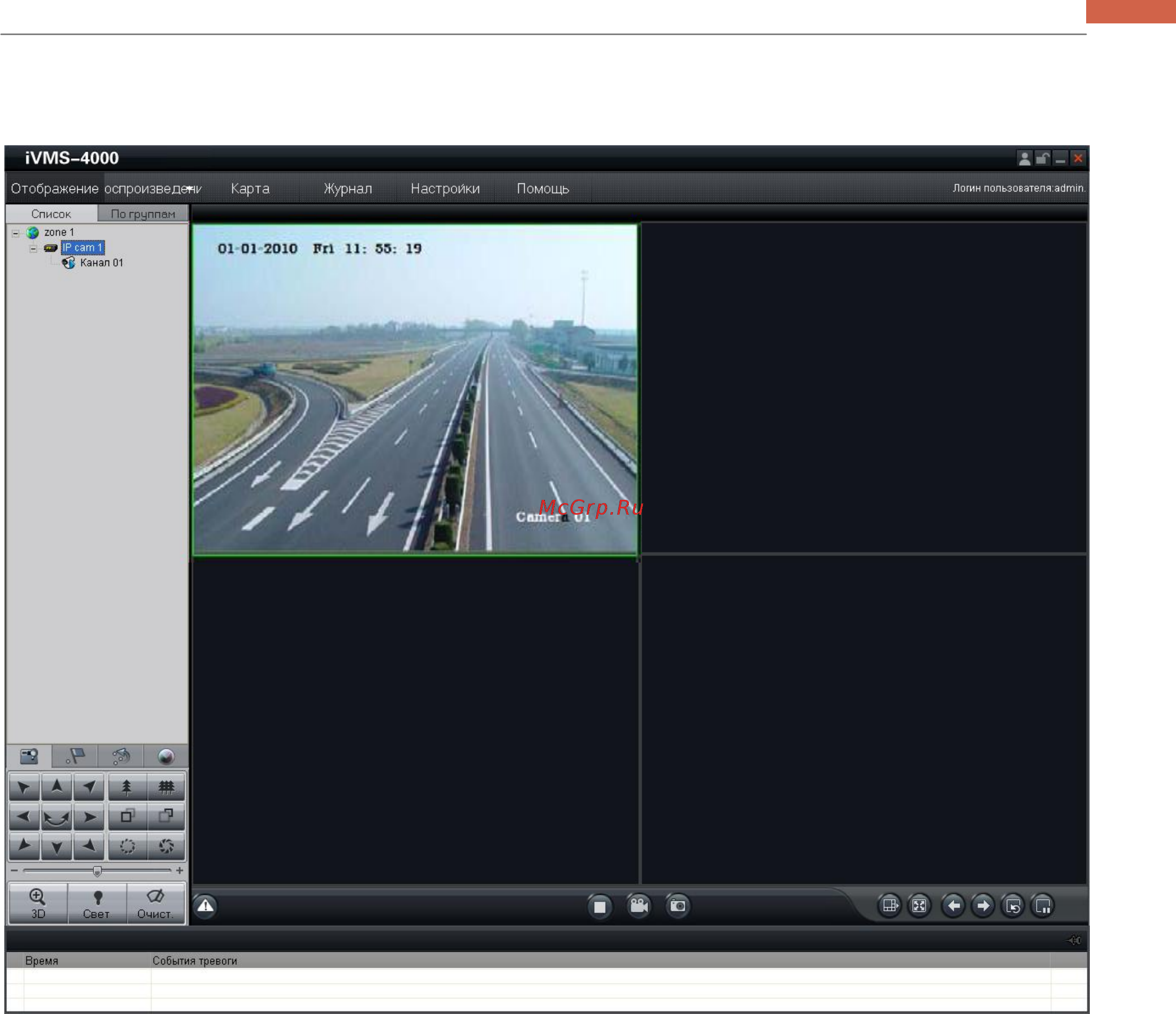This screenshot has width=1176, height=1014.
Task: Zoom in using single tree icon
Action: tap(127, 787)
